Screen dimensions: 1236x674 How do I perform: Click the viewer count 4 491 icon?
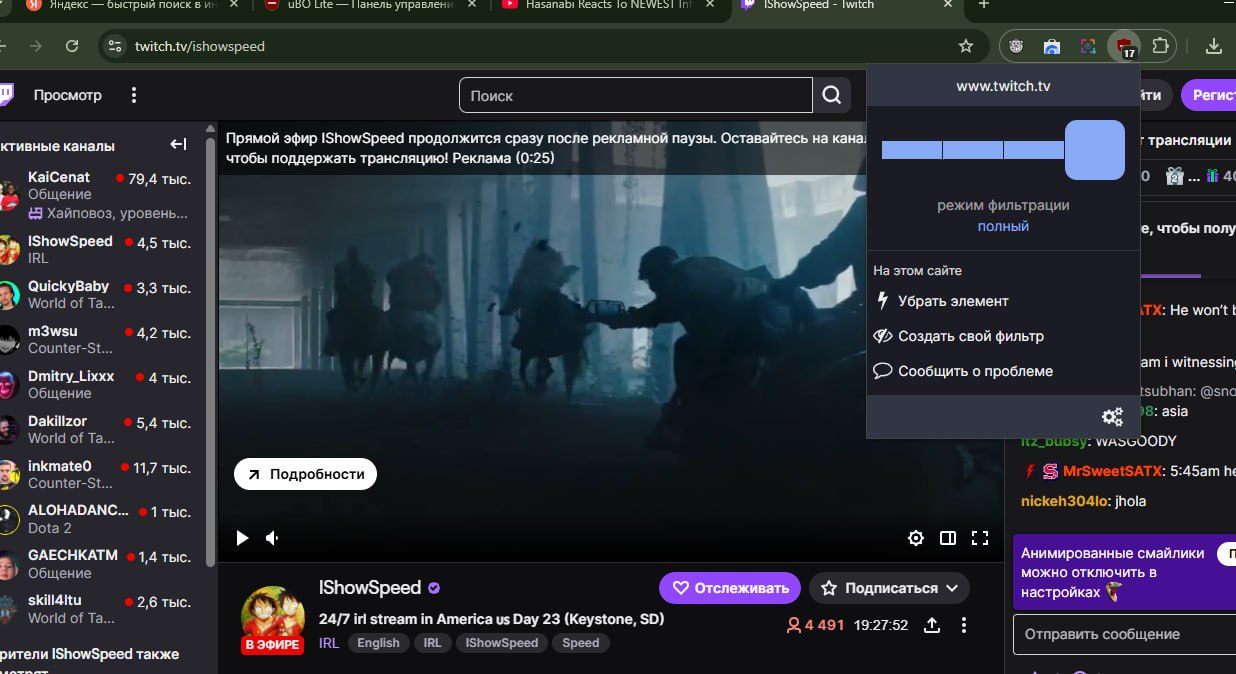[x=795, y=625]
